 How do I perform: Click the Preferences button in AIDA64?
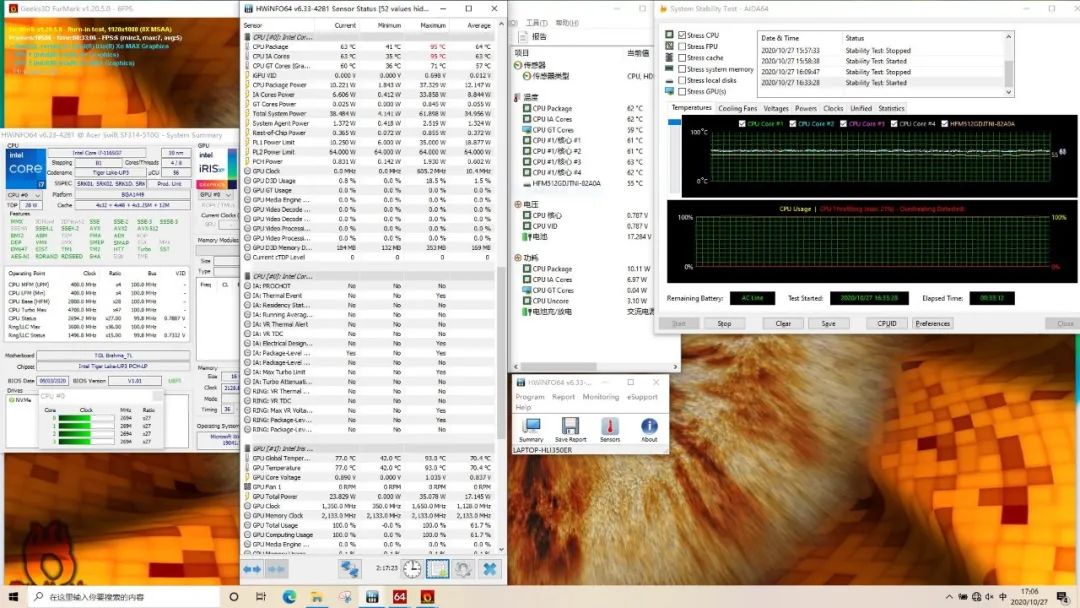point(932,323)
